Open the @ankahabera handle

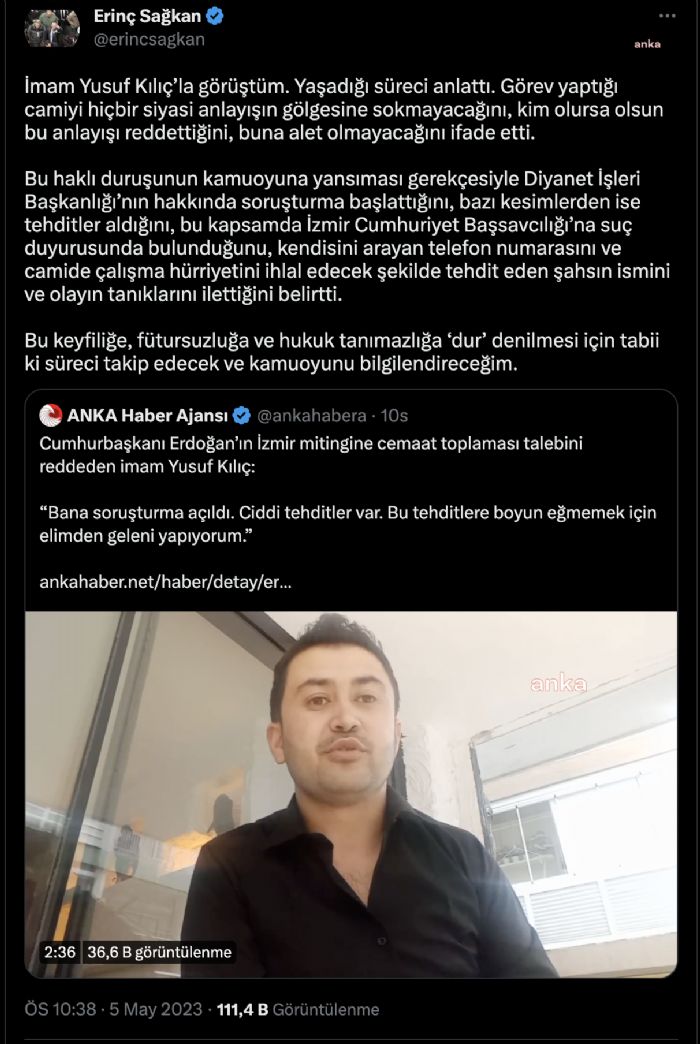[311, 415]
